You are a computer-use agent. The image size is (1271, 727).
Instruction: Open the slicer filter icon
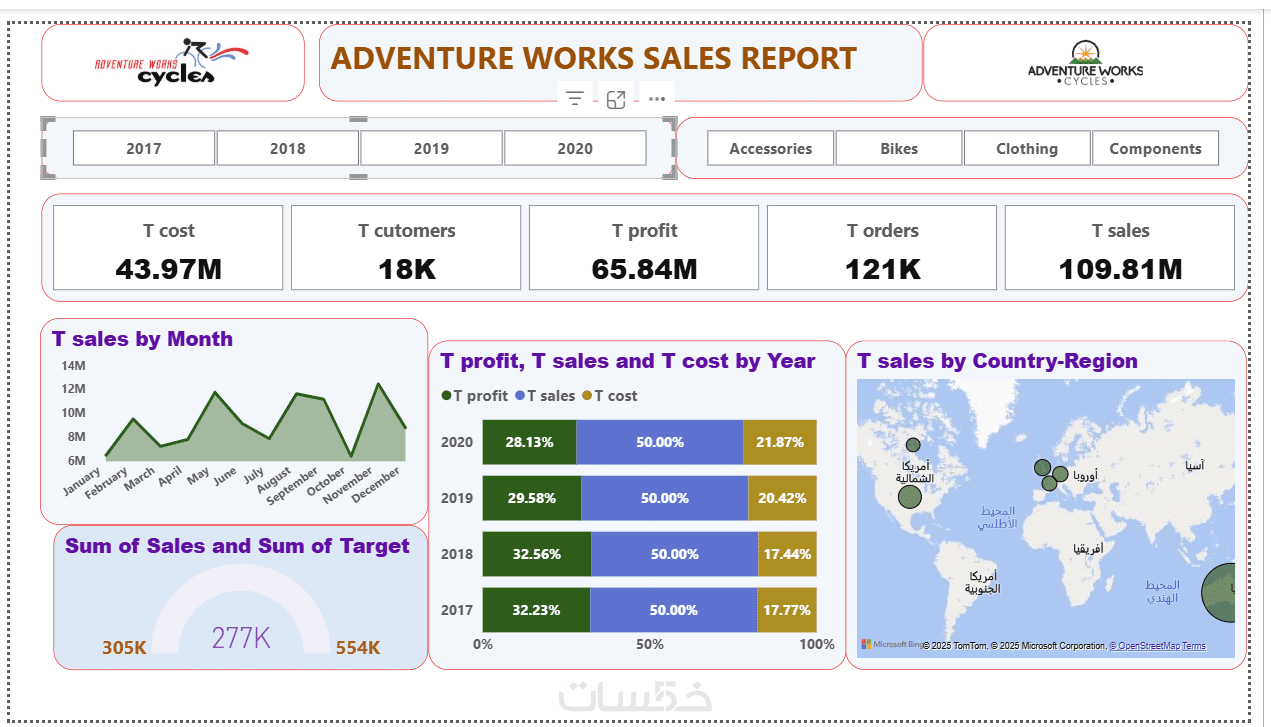click(575, 98)
